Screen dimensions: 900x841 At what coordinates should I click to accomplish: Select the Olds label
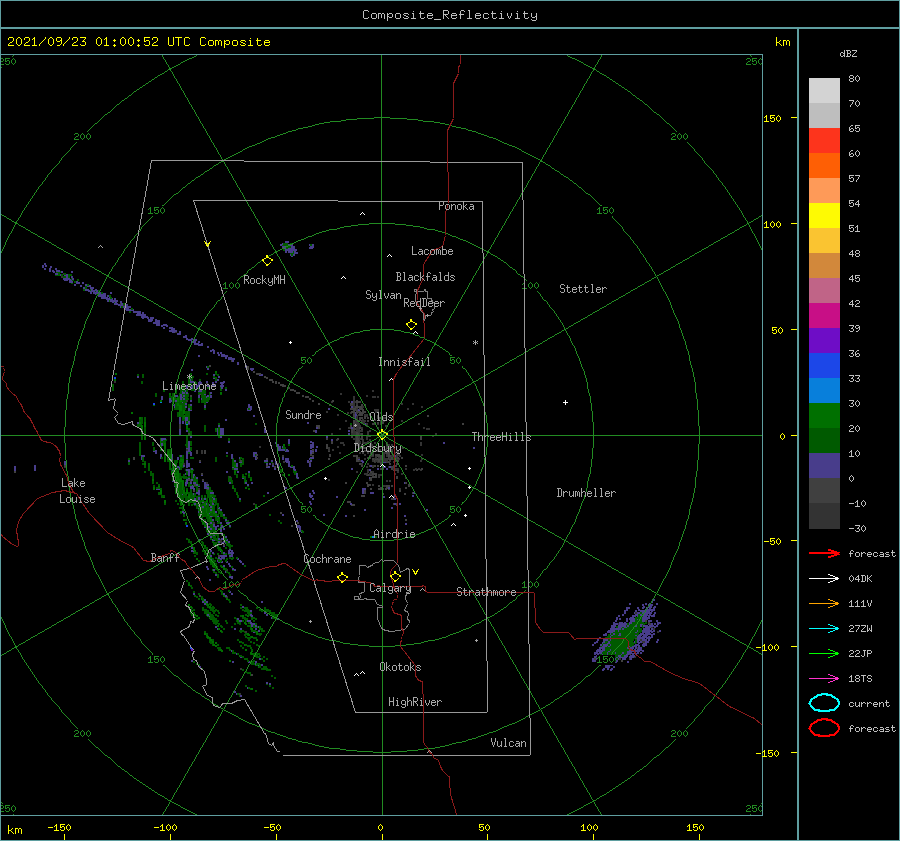click(x=381, y=417)
